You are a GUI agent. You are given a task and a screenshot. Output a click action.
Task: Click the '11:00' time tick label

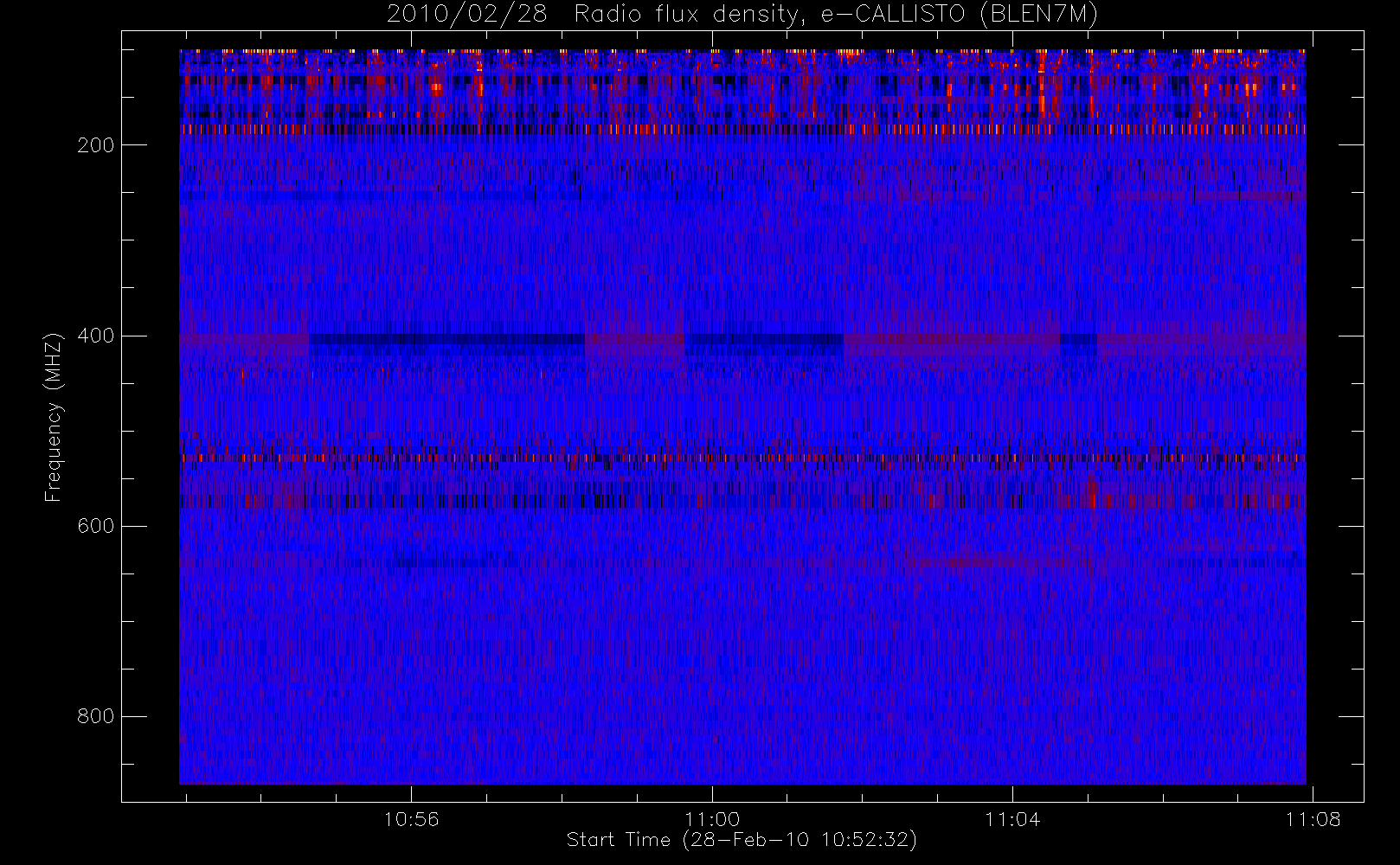(x=712, y=819)
